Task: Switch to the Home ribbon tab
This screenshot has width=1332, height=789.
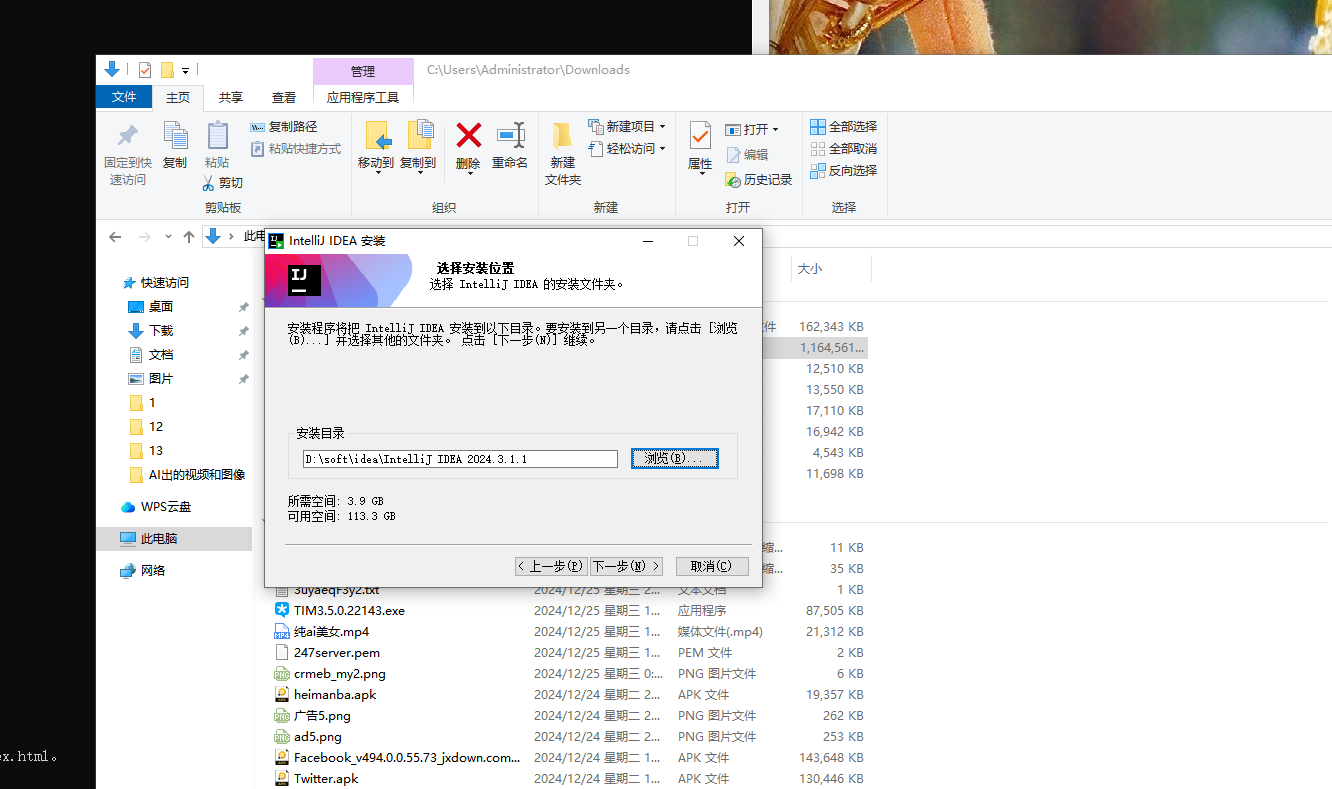Action: tap(178, 97)
